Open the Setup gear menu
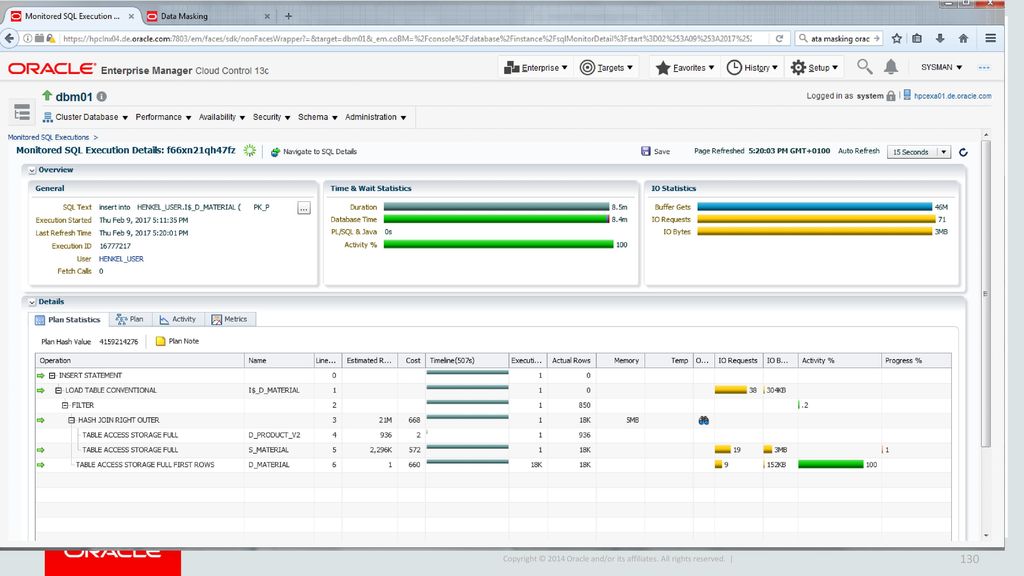This screenshot has width=1024, height=576. click(x=814, y=67)
